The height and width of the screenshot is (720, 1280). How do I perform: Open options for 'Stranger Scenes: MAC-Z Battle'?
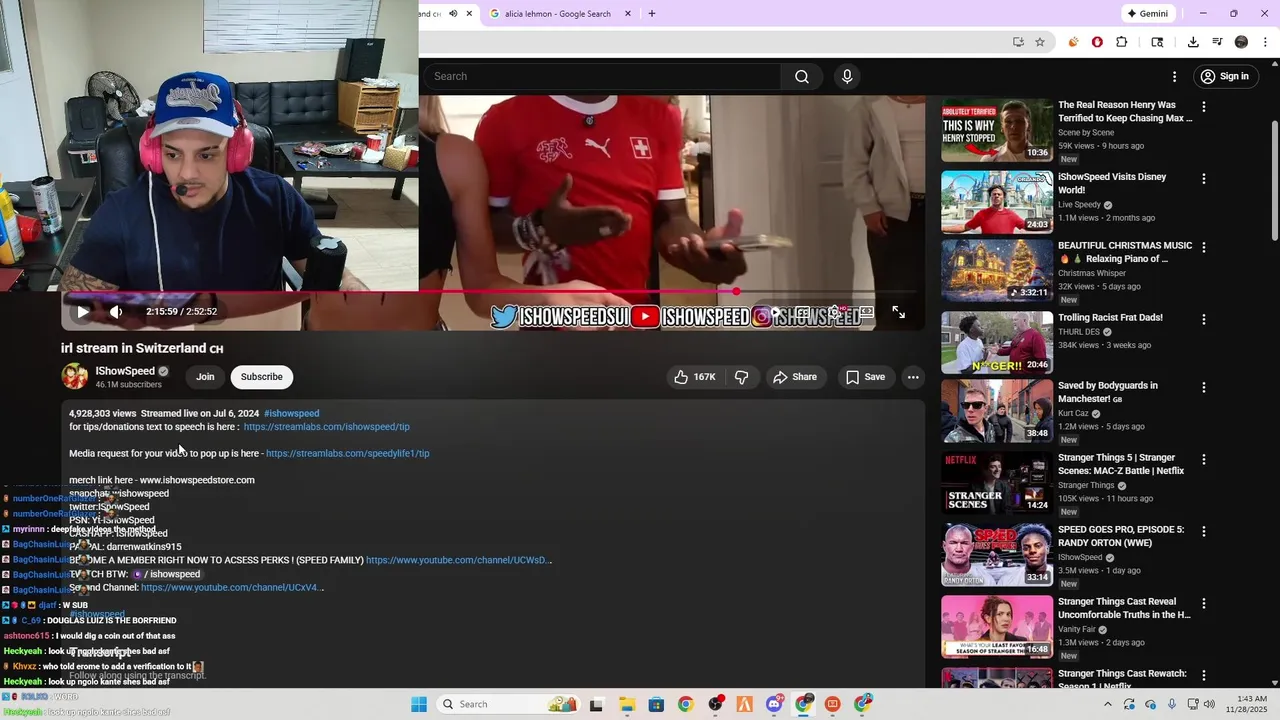click(x=1203, y=459)
